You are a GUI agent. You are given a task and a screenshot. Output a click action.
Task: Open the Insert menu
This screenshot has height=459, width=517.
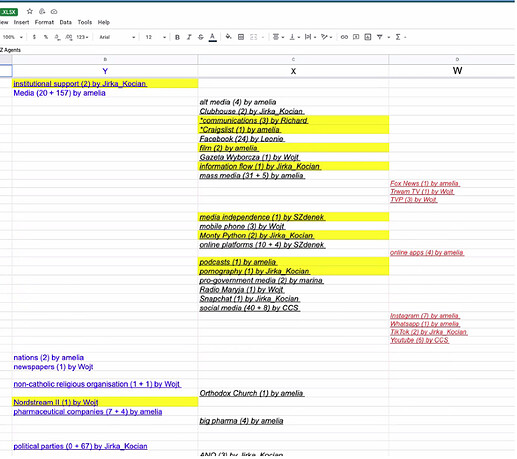click(x=21, y=22)
